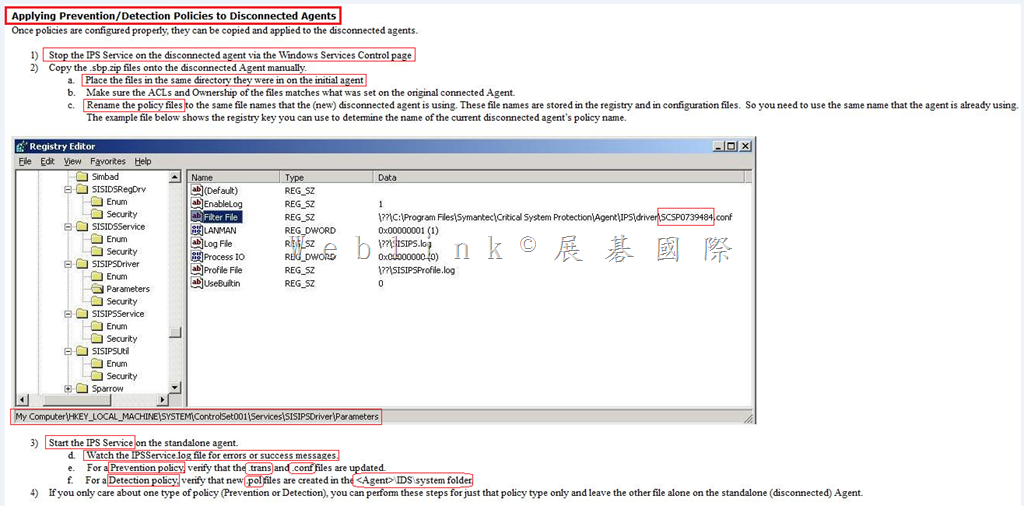Click the Profile File value icon
The width and height of the screenshot is (1024, 506).
click(x=196, y=270)
